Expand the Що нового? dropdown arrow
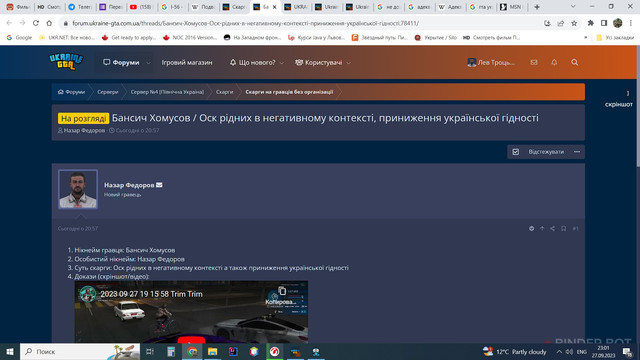 tap(281, 63)
